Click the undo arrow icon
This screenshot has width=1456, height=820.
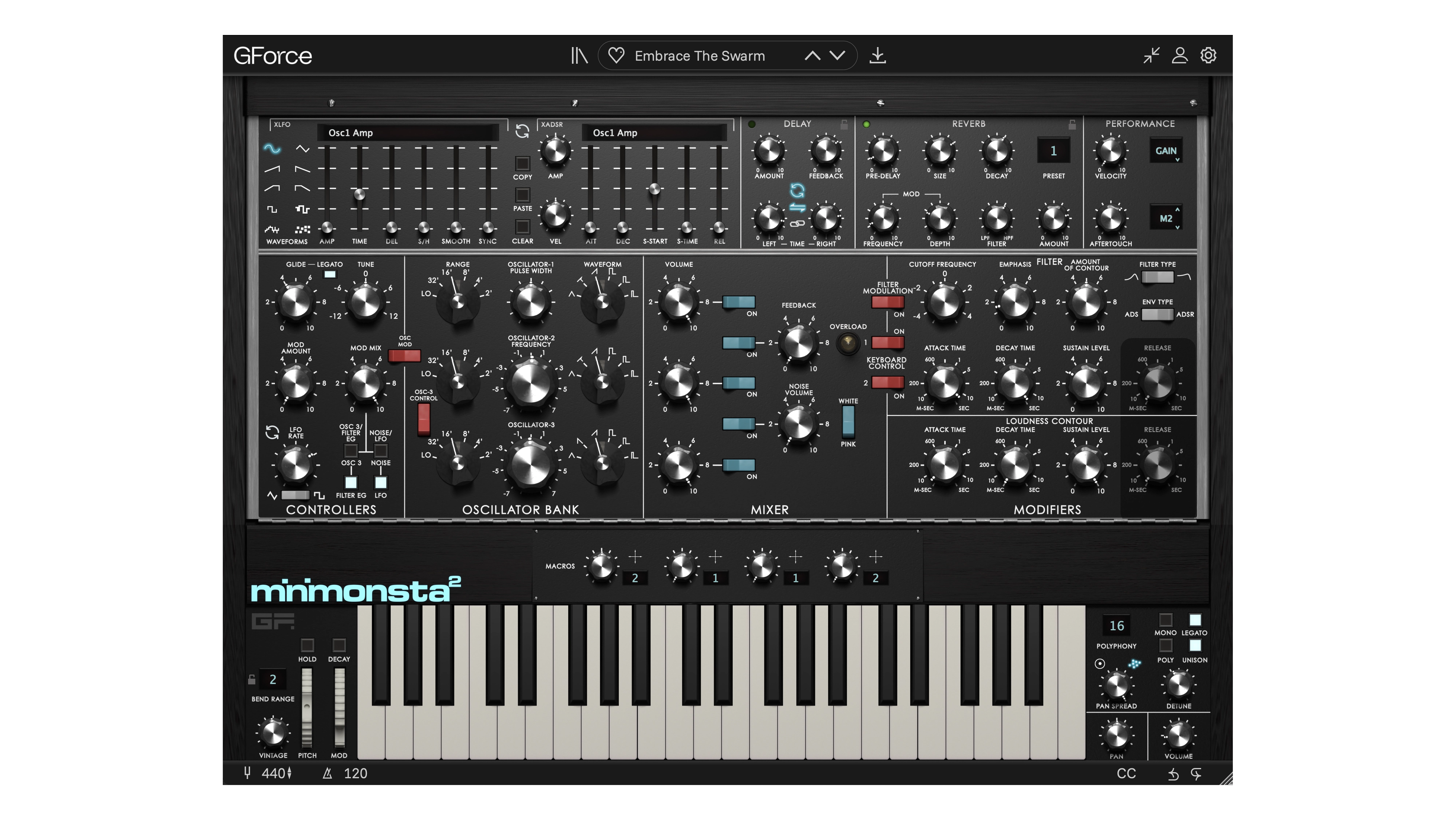coord(1174,774)
